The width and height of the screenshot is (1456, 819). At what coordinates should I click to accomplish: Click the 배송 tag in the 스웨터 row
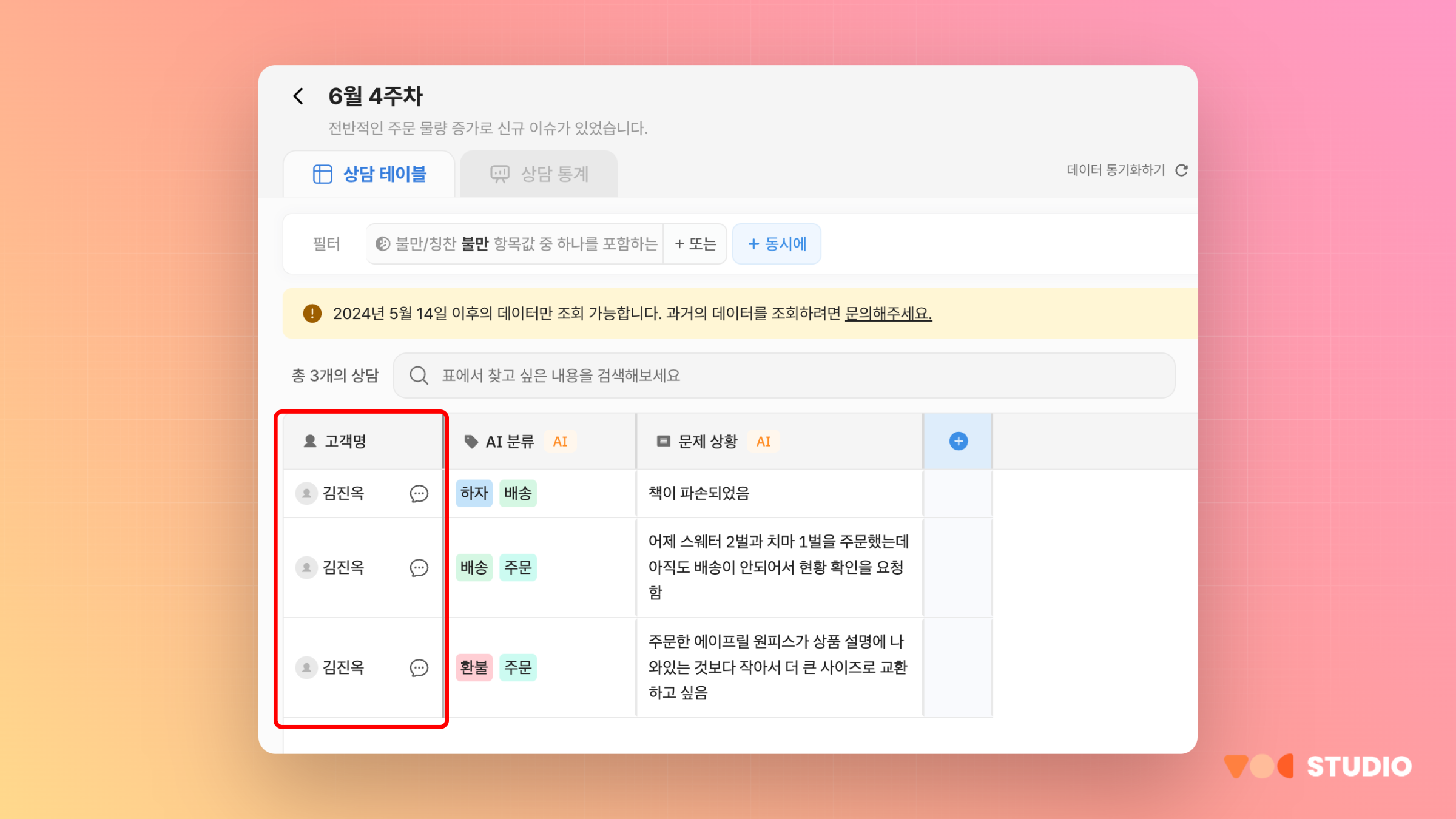tap(474, 568)
